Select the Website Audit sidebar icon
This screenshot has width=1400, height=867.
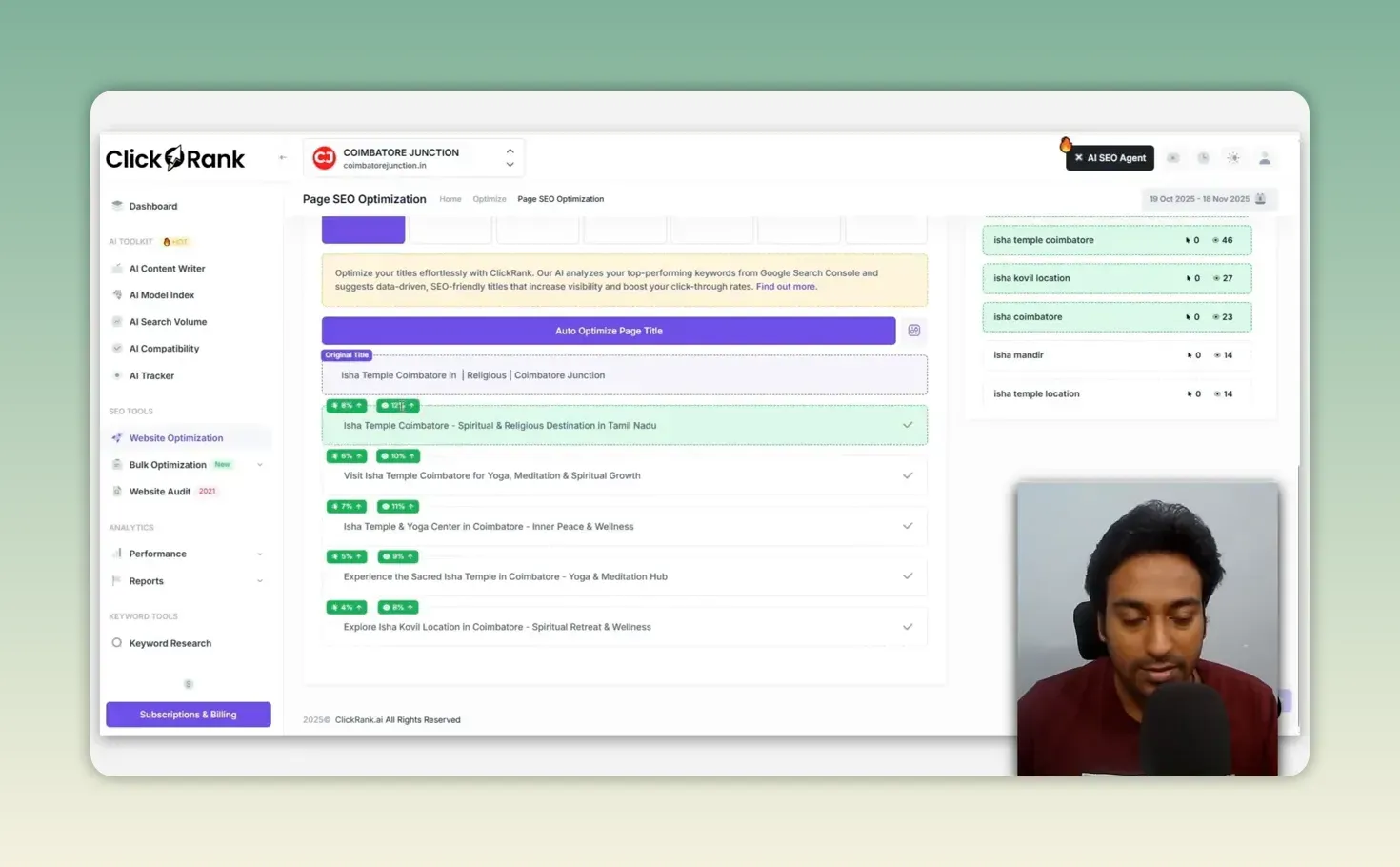tap(117, 492)
